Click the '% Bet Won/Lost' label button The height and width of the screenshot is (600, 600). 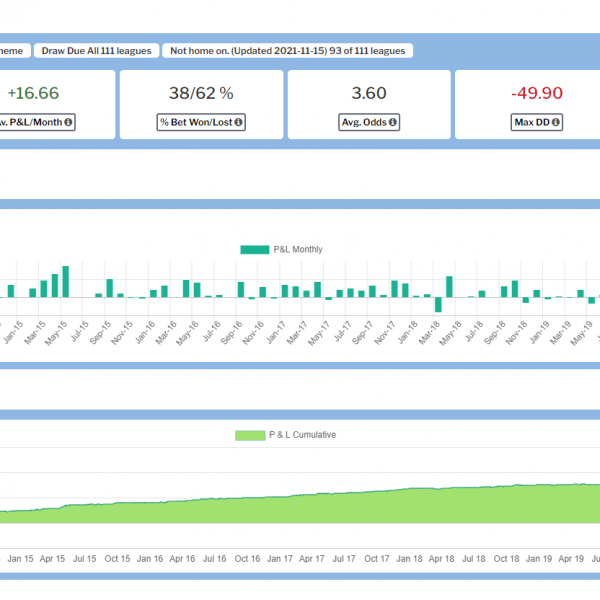pos(201,122)
